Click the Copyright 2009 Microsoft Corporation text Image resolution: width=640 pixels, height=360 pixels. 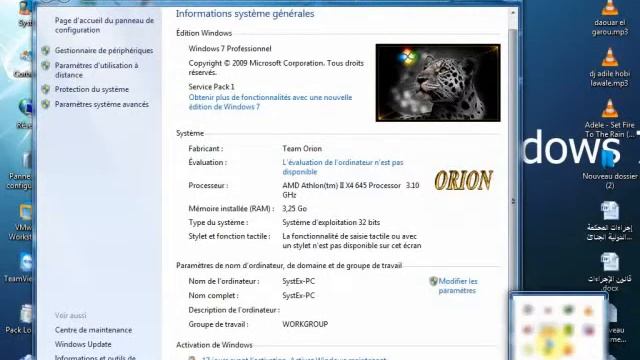coord(276,68)
